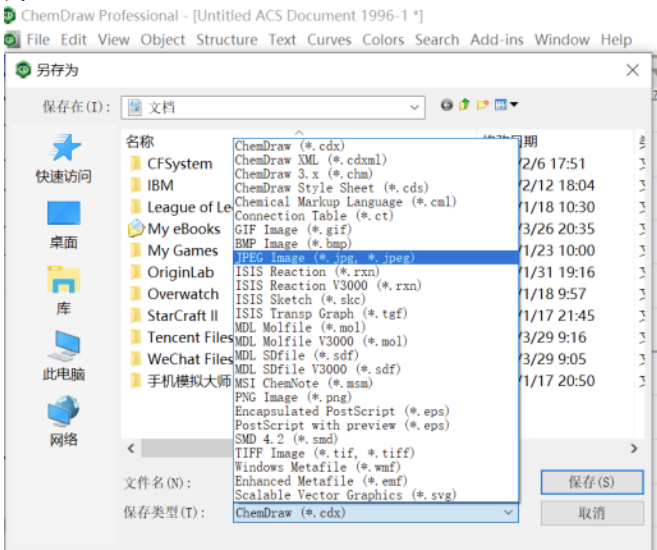Select Desktop (桌面) in places sidebar
657x550 pixels.
pyautogui.click(x=64, y=225)
